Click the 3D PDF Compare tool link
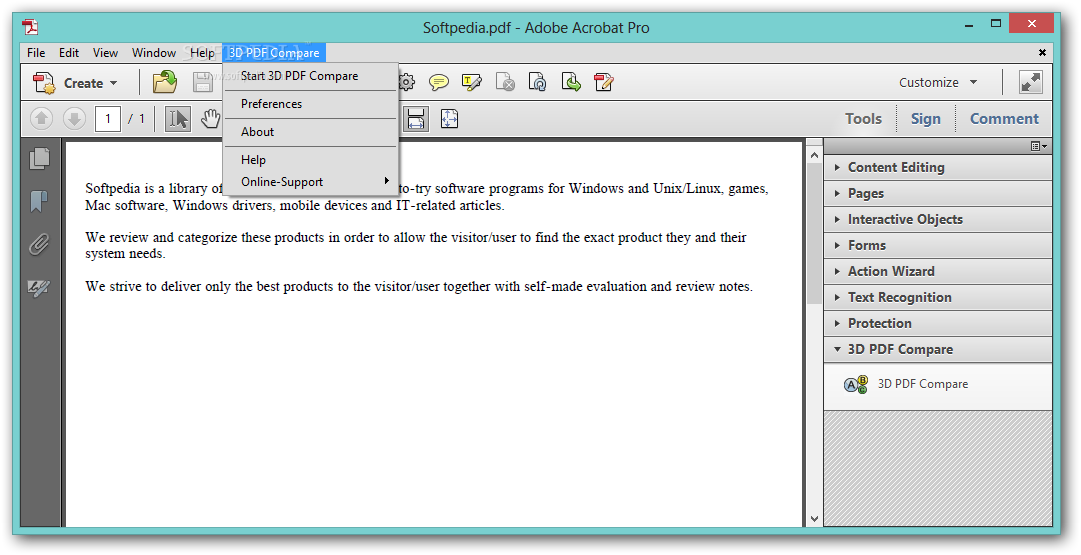The height and width of the screenshot is (555, 1081). [922, 384]
